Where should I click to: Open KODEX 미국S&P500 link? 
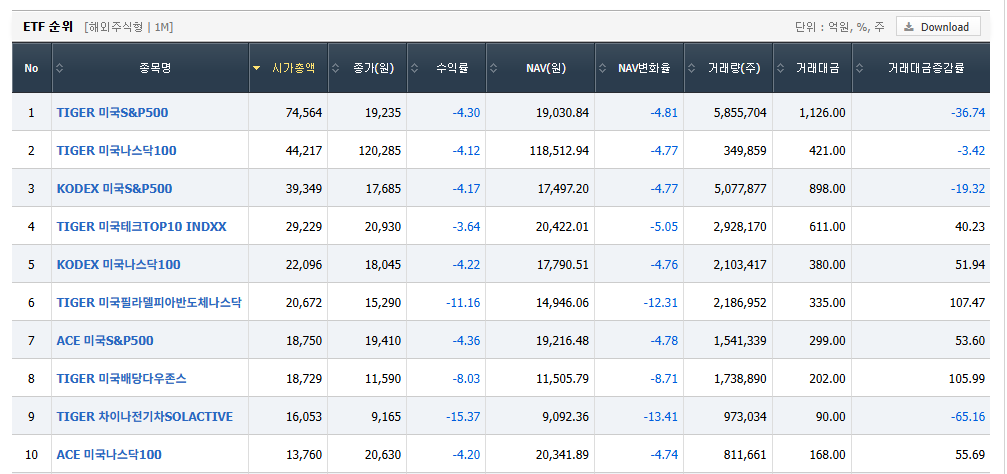pyautogui.click(x=114, y=188)
